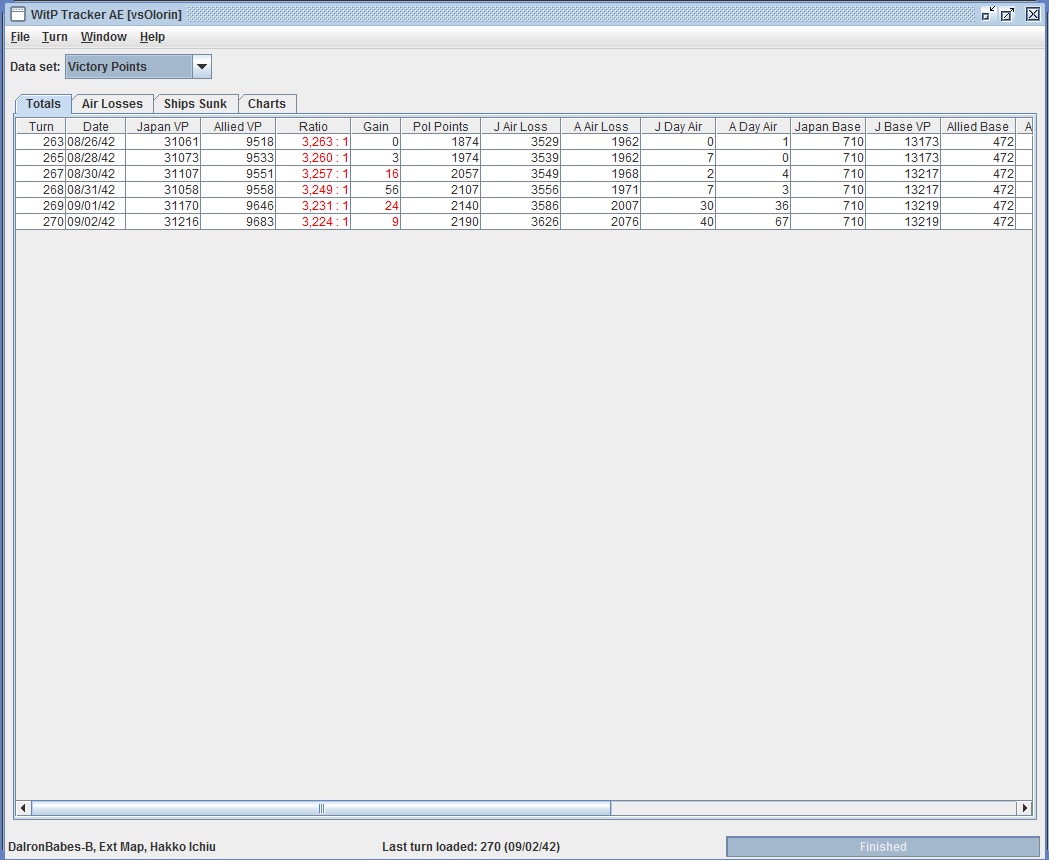
Task: Click the Finished progress bar
Action: [882, 847]
